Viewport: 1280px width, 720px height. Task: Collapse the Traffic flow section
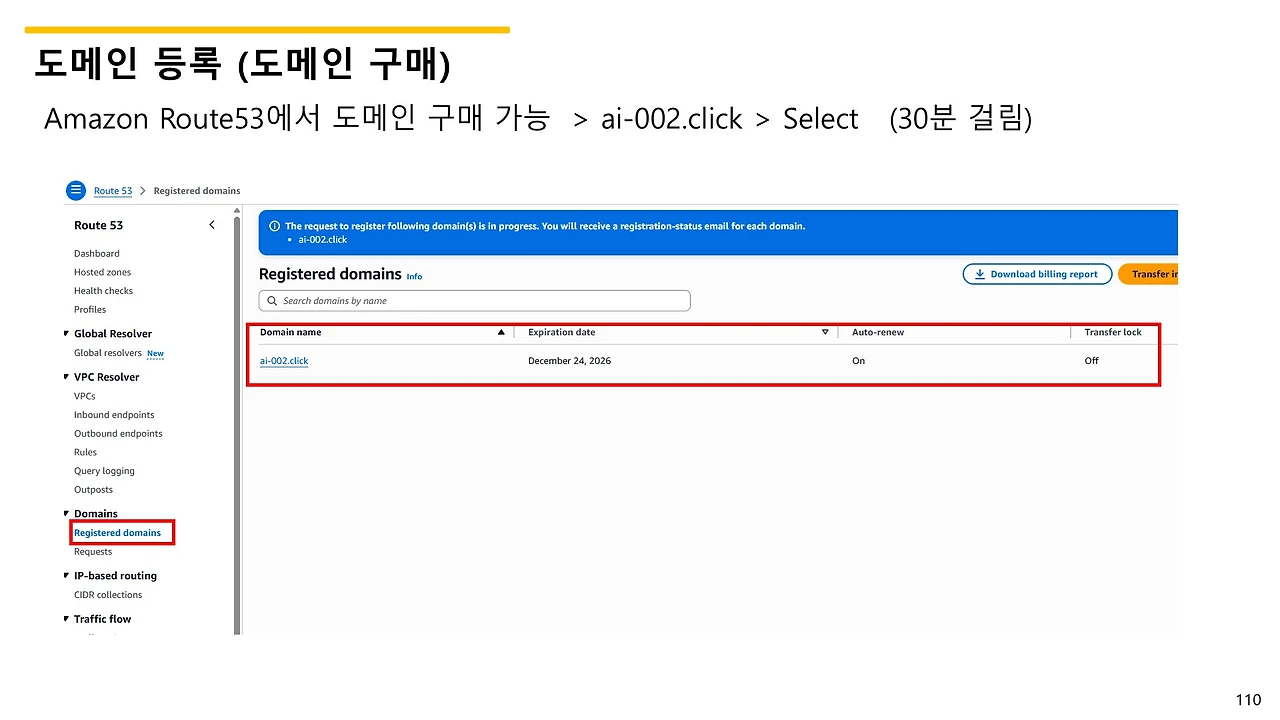pos(66,618)
